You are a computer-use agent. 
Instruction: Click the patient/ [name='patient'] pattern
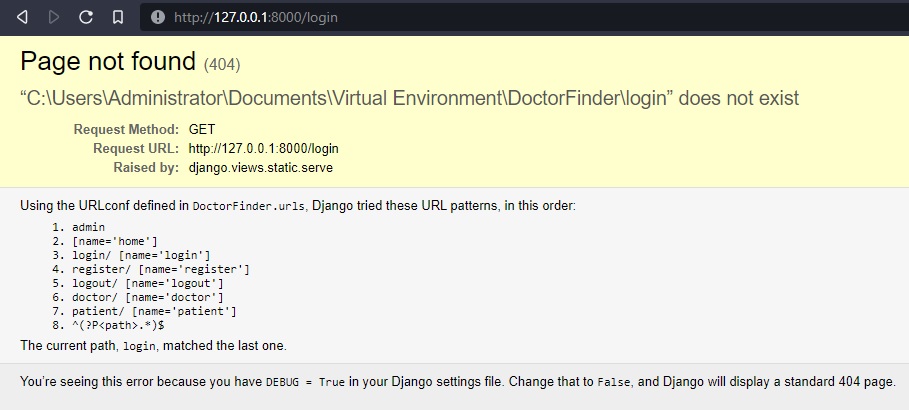[x=154, y=311]
